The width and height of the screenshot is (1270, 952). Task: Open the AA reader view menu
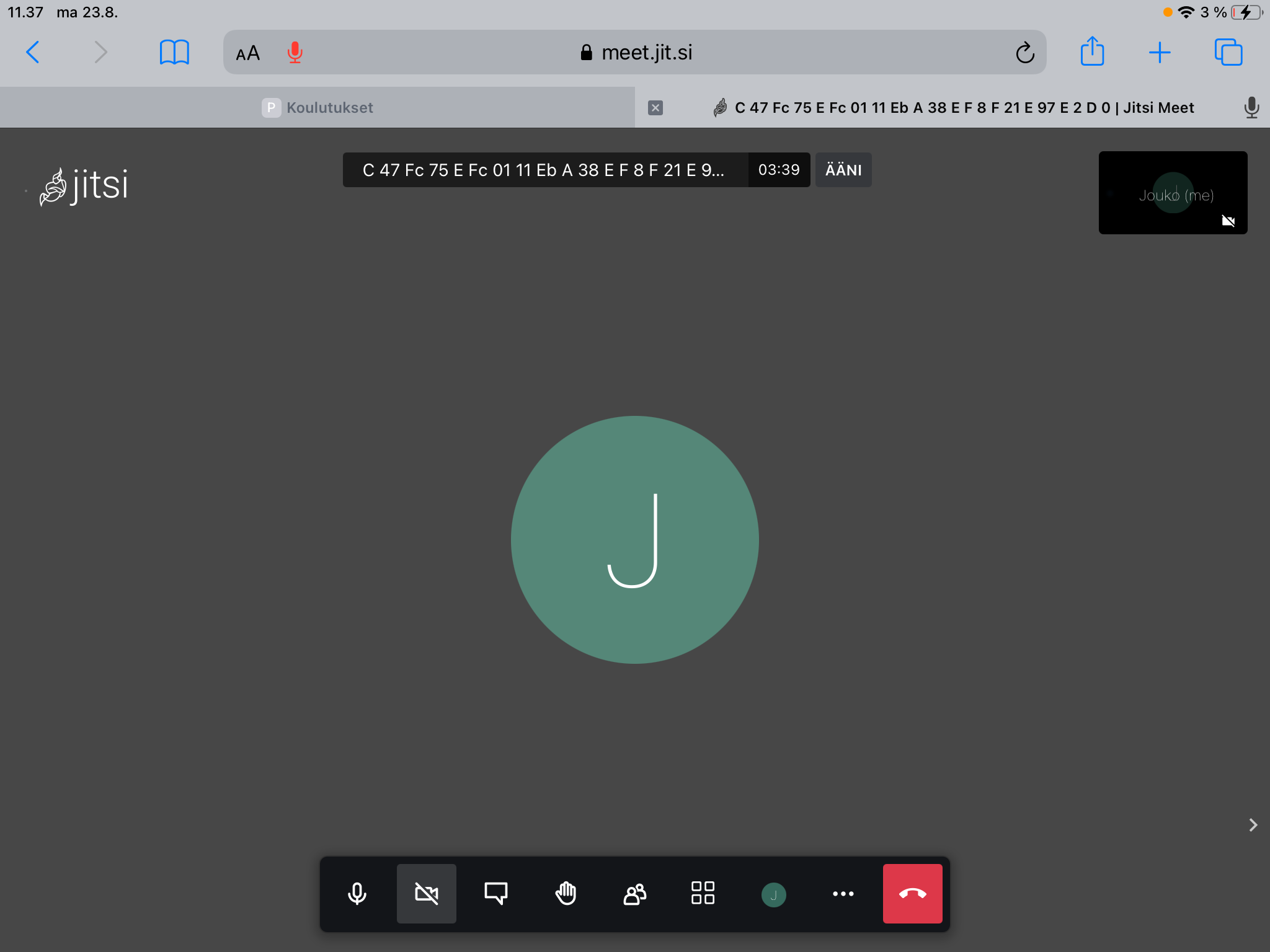pos(248,53)
